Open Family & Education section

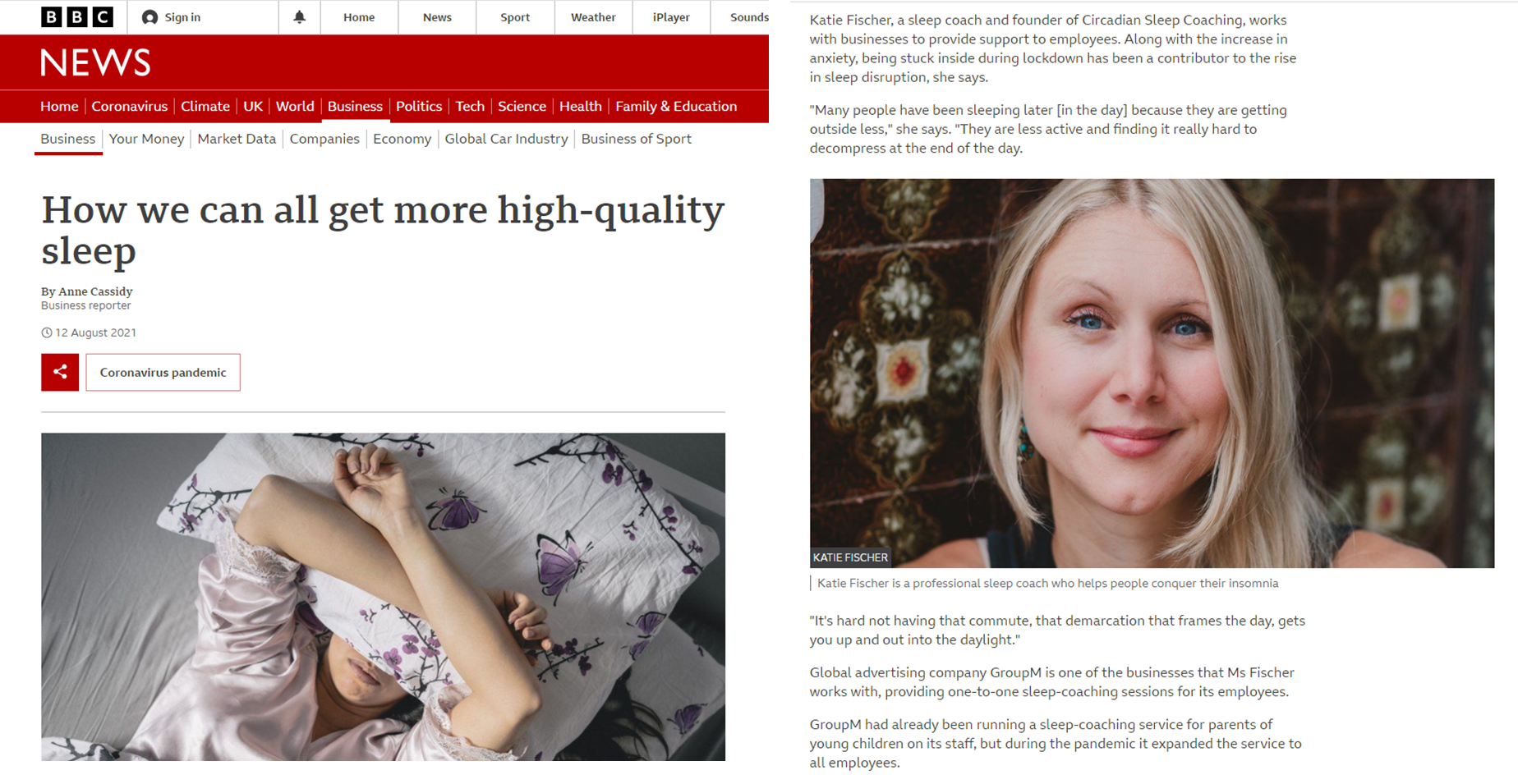[x=676, y=106]
